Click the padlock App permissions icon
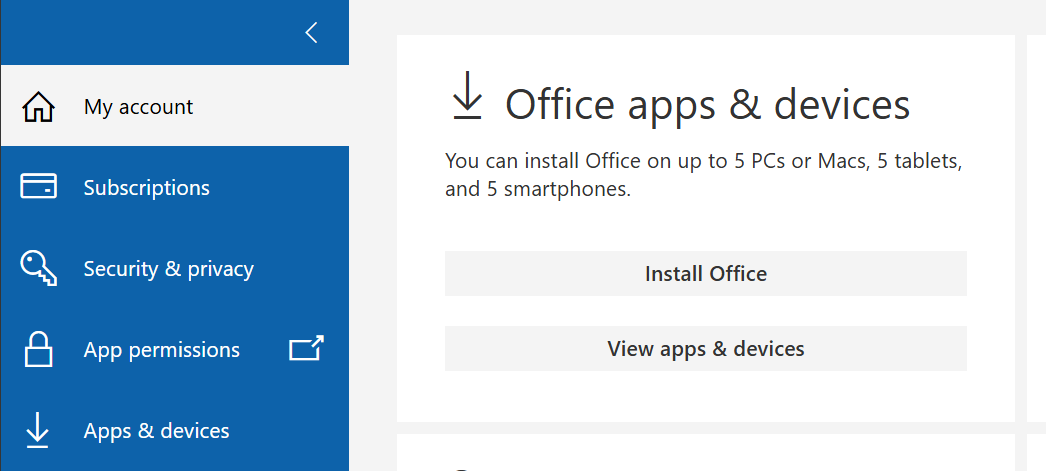Image resolution: width=1046 pixels, height=471 pixels. (38, 349)
